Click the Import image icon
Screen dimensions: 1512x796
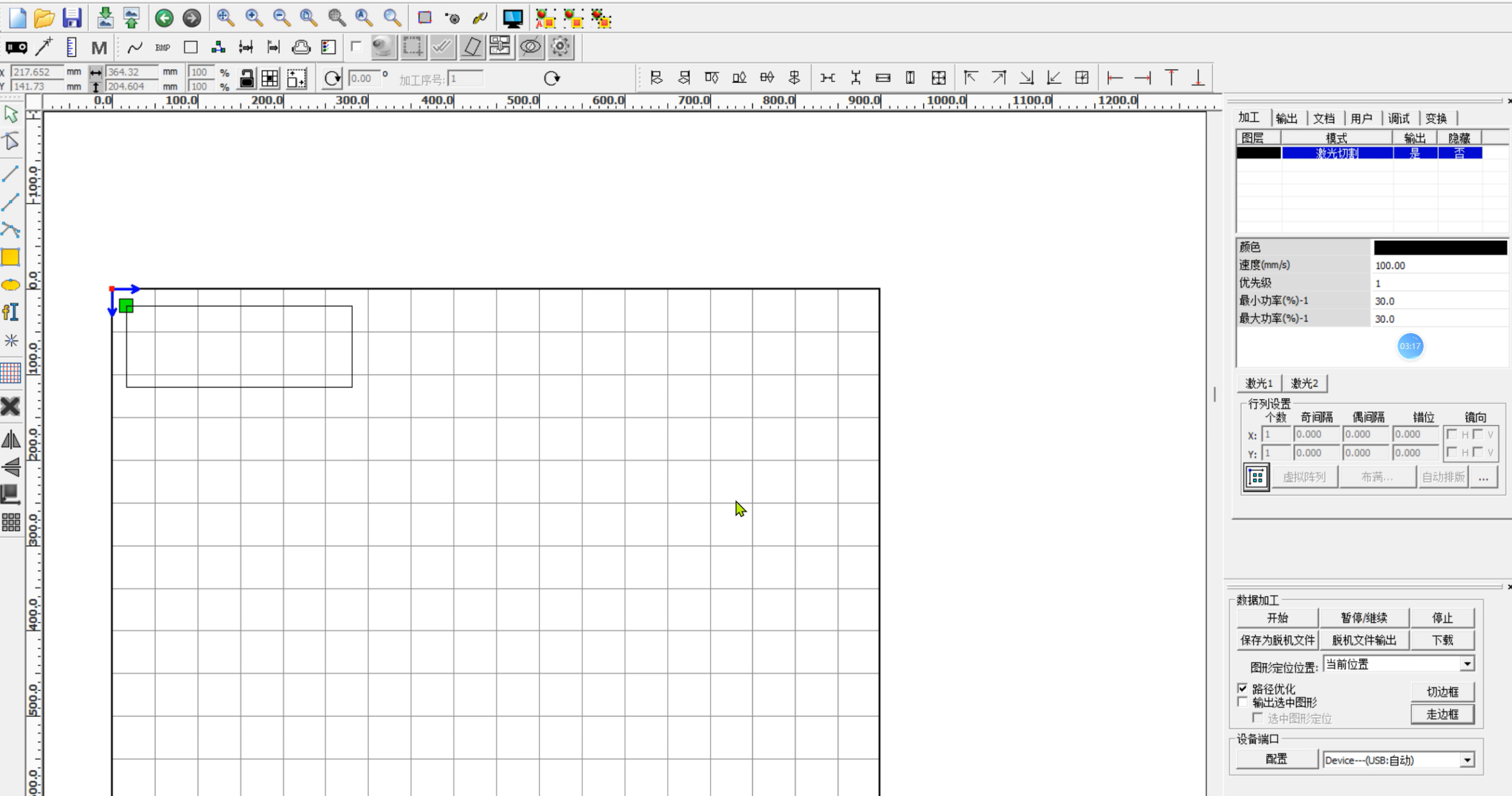[x=105, y=18]
